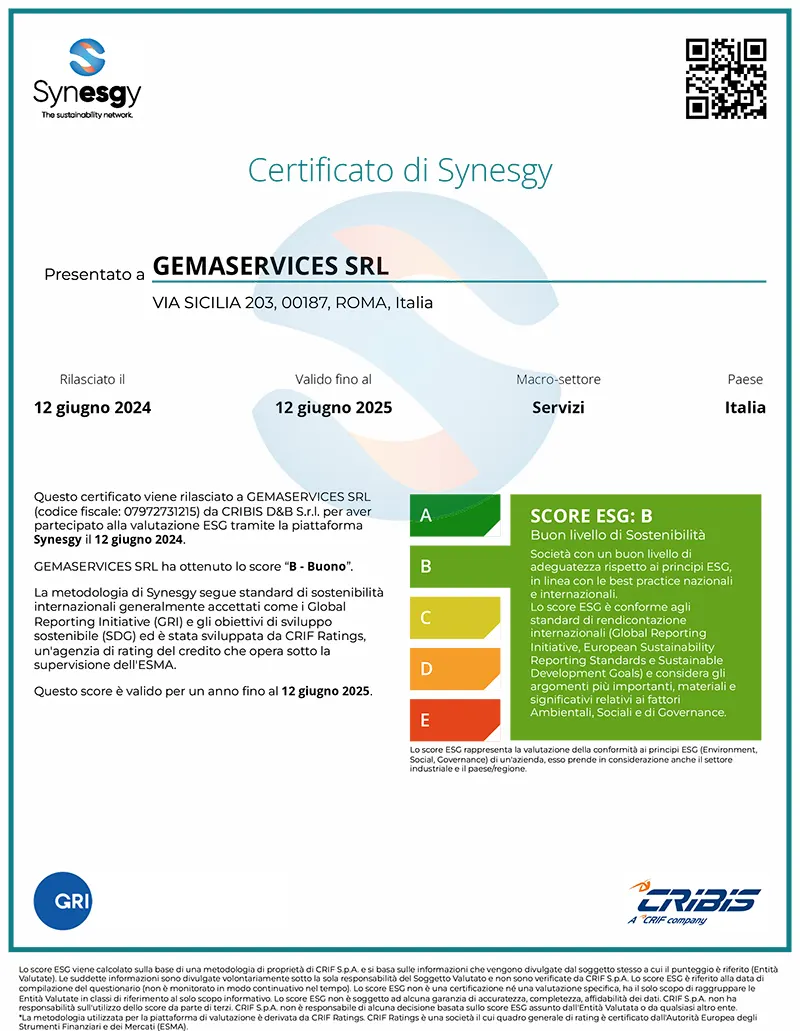Click the Servizi macro-sector value
The height and width of the screenshot is (1031, 800).
pos(558,407)
